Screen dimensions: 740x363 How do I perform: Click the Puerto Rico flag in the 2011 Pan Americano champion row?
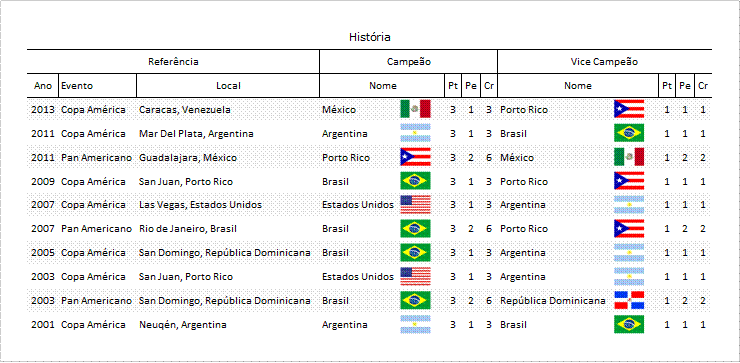pos(415,157)
